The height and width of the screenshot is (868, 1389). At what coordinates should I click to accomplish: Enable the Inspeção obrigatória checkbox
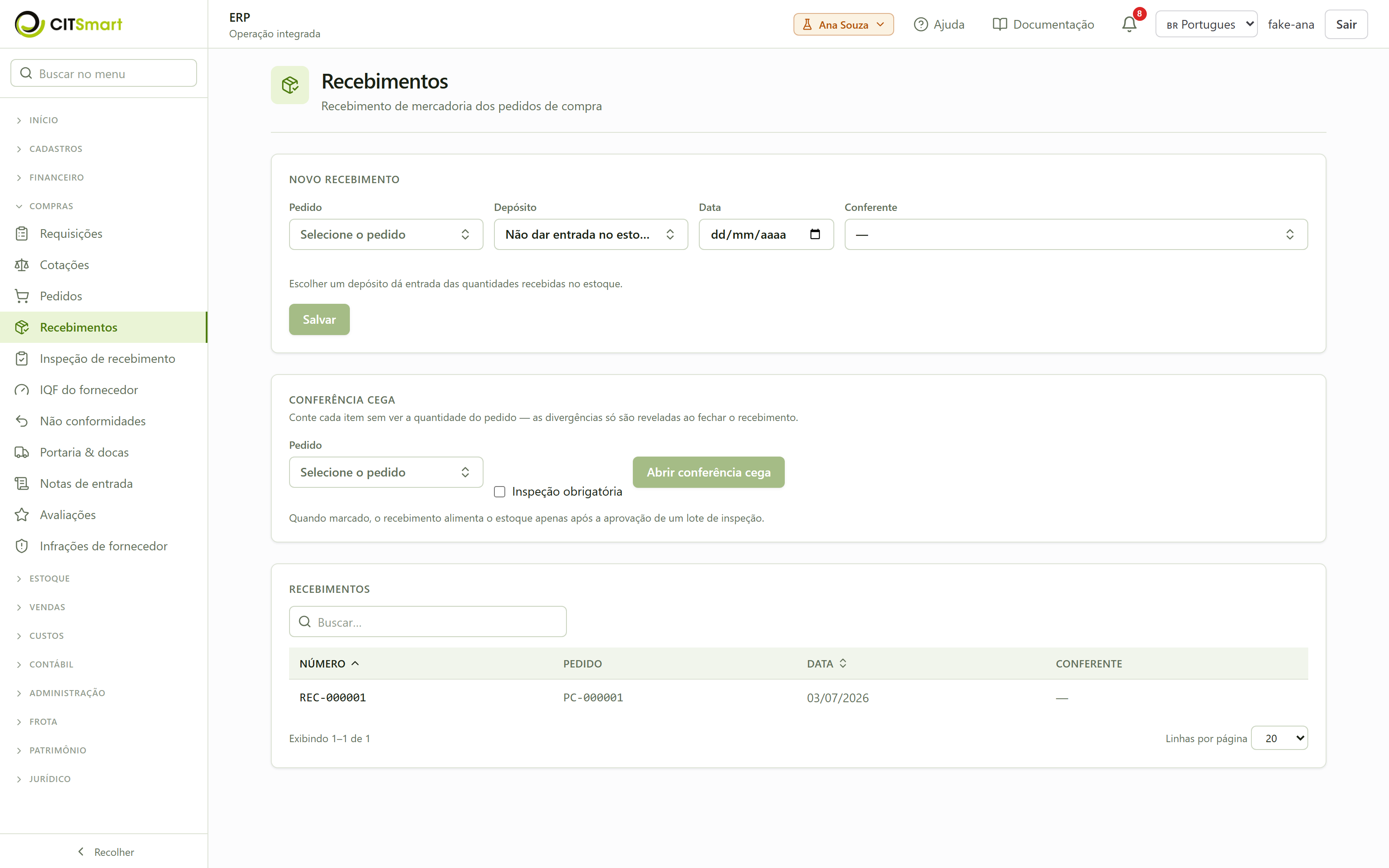499,492
